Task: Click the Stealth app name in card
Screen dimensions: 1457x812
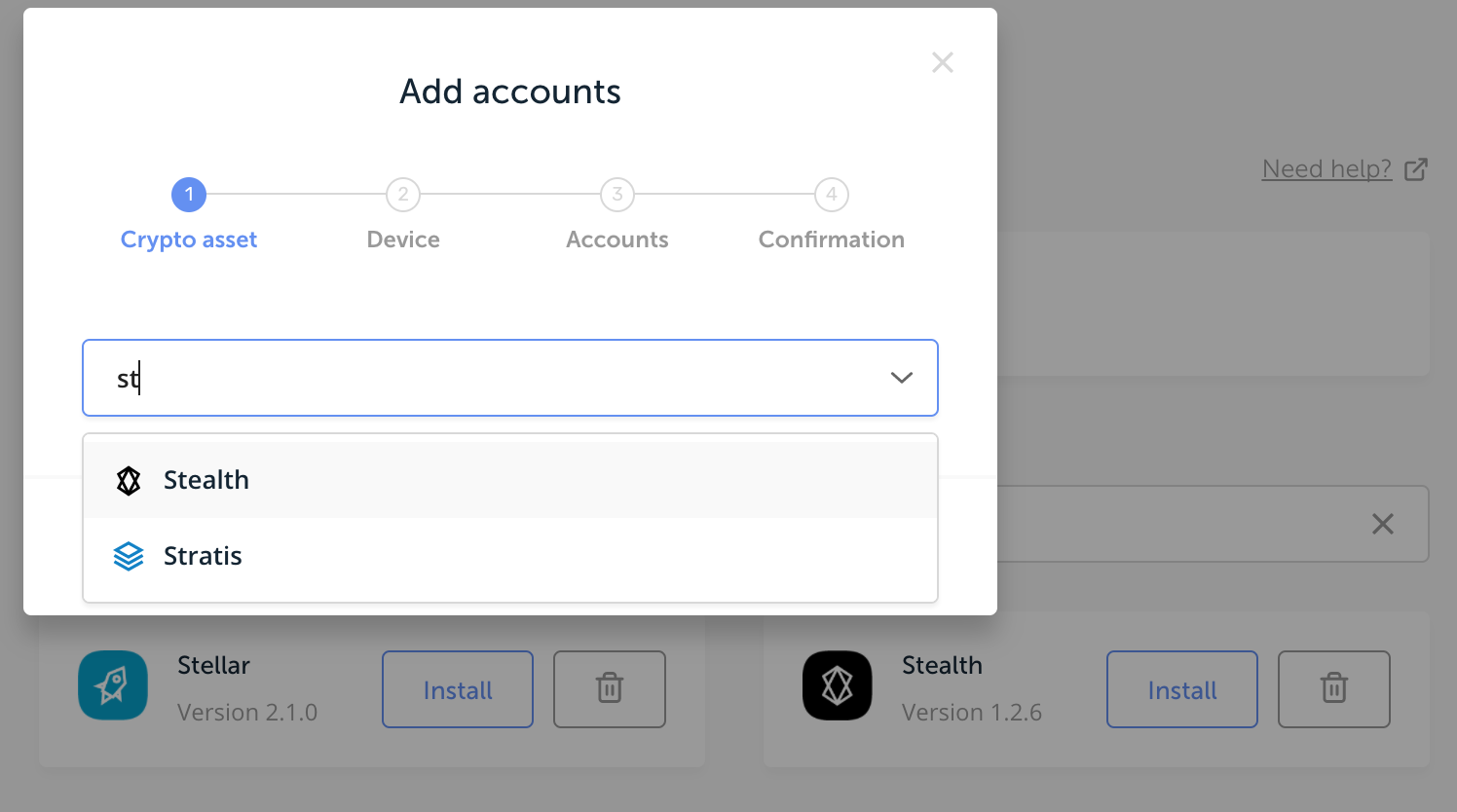Action: (942, 665)
